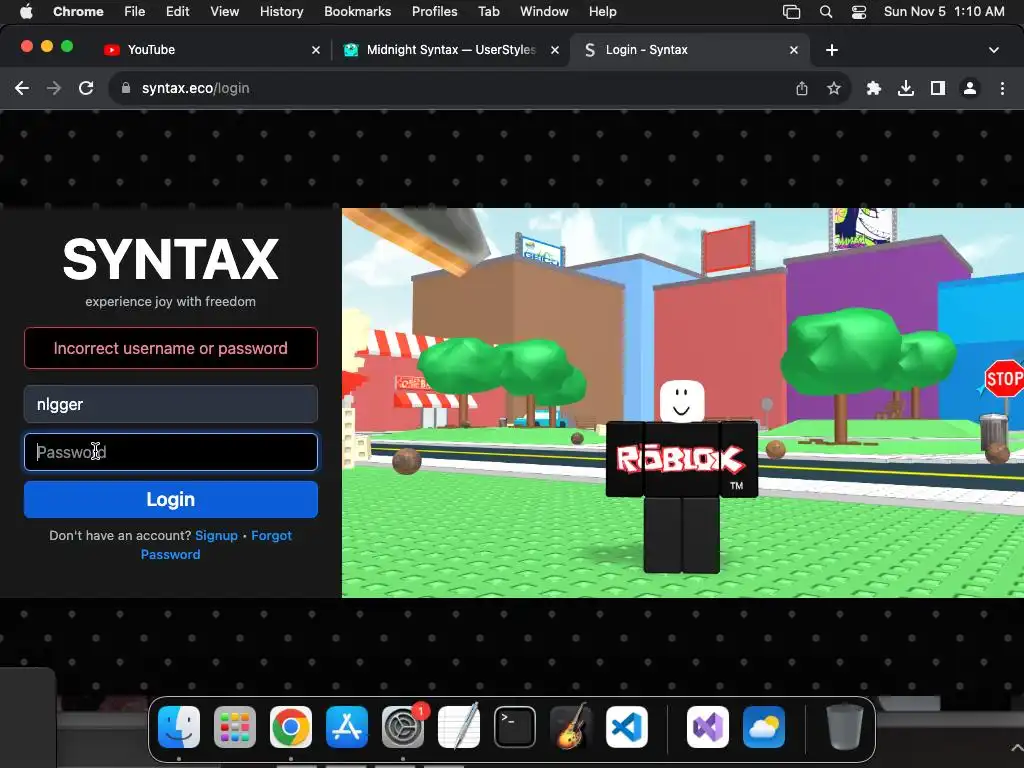Open the Tab menu
This screenshot has width=1024, height=768.
click(488, 11)
